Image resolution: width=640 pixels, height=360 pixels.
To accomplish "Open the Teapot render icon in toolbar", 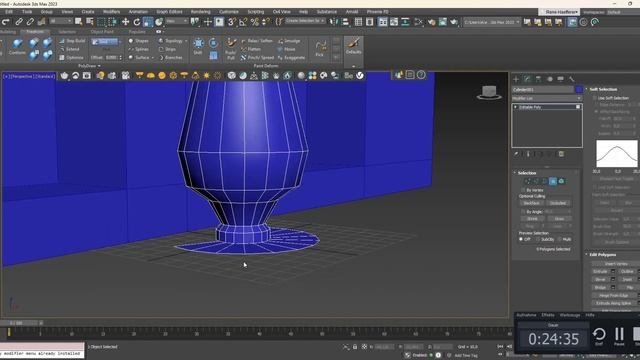I will (x=453, y=22).
